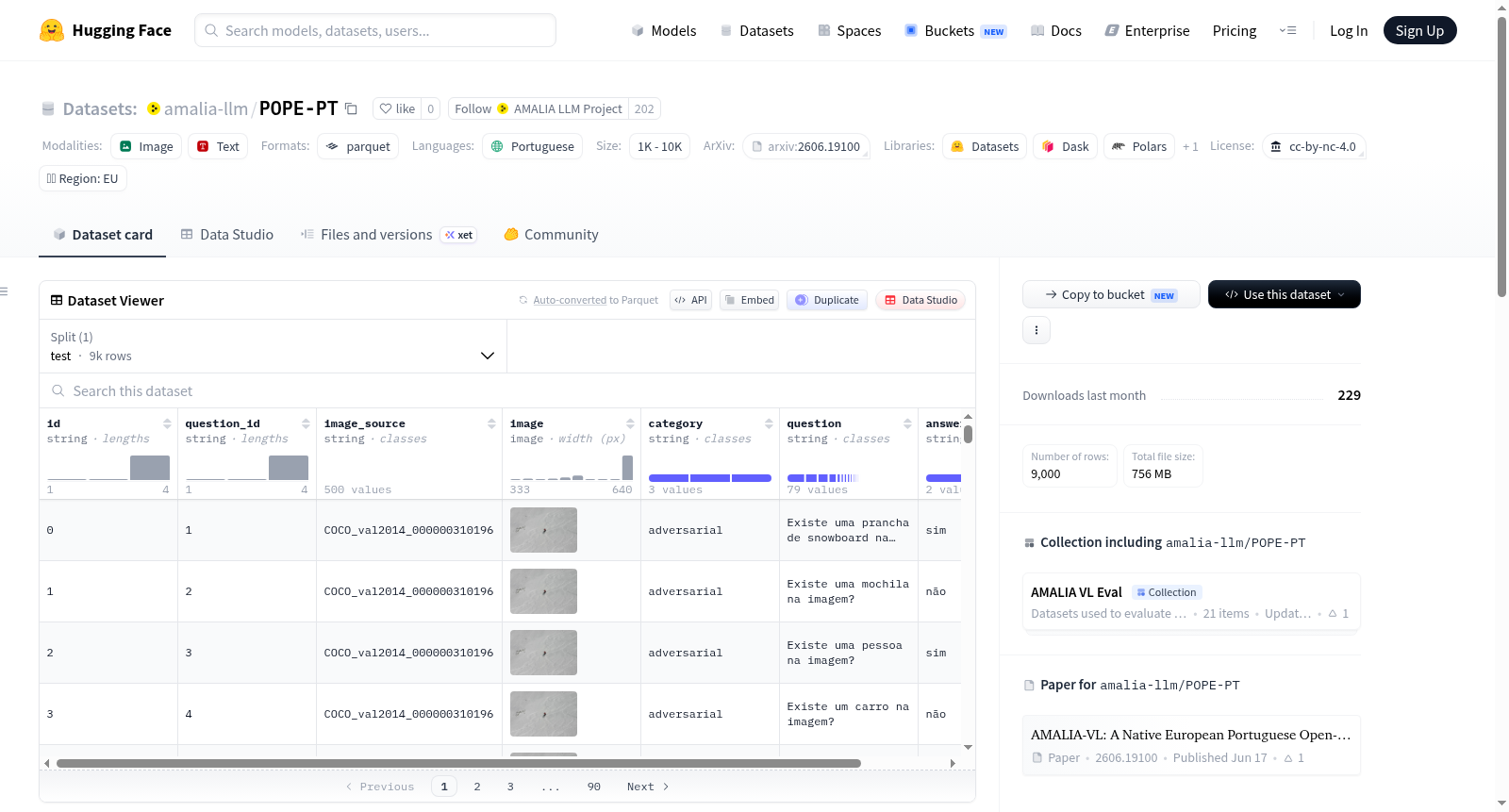
Task: Select the Portuguese language tag
Action: tap(533, 146)
